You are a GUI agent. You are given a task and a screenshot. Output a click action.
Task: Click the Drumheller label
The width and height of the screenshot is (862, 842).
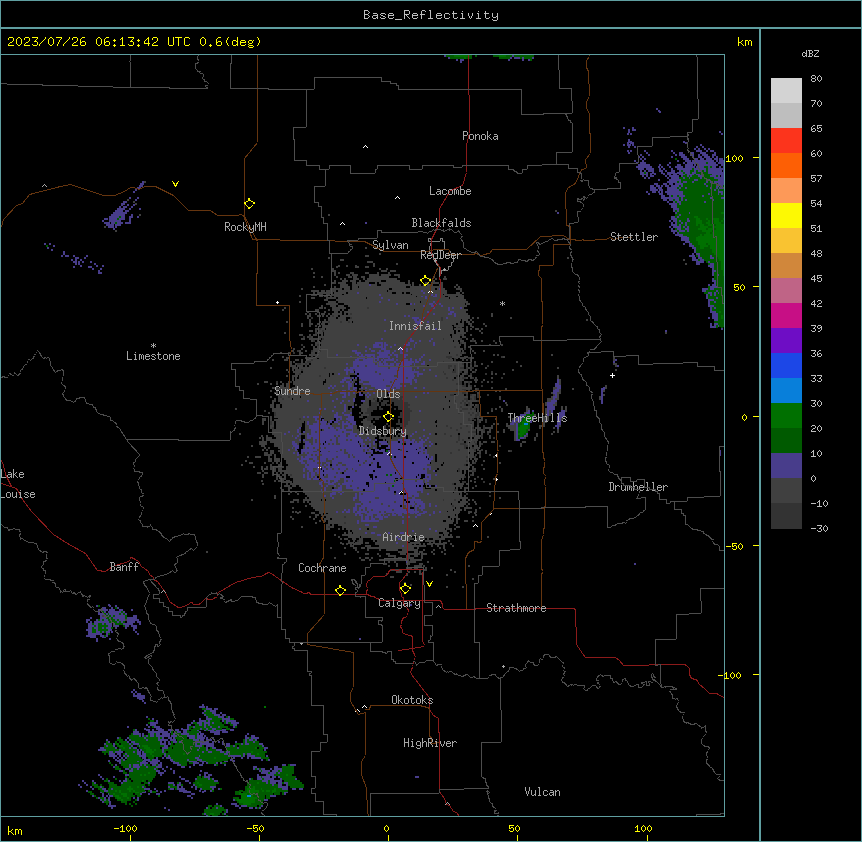(x=638, y=487)
